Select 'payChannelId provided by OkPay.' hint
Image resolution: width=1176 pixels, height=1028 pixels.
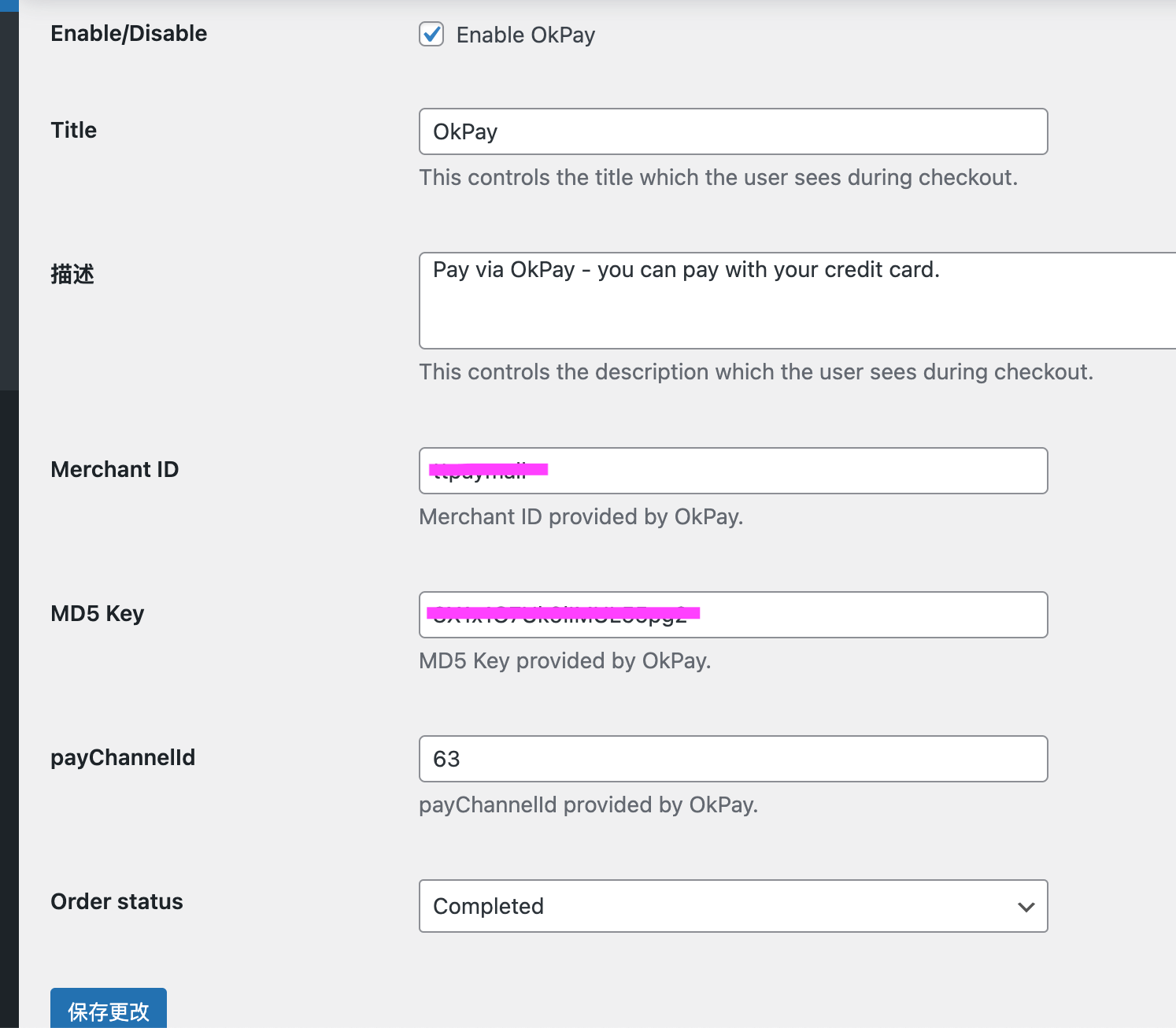pos(589,805)
